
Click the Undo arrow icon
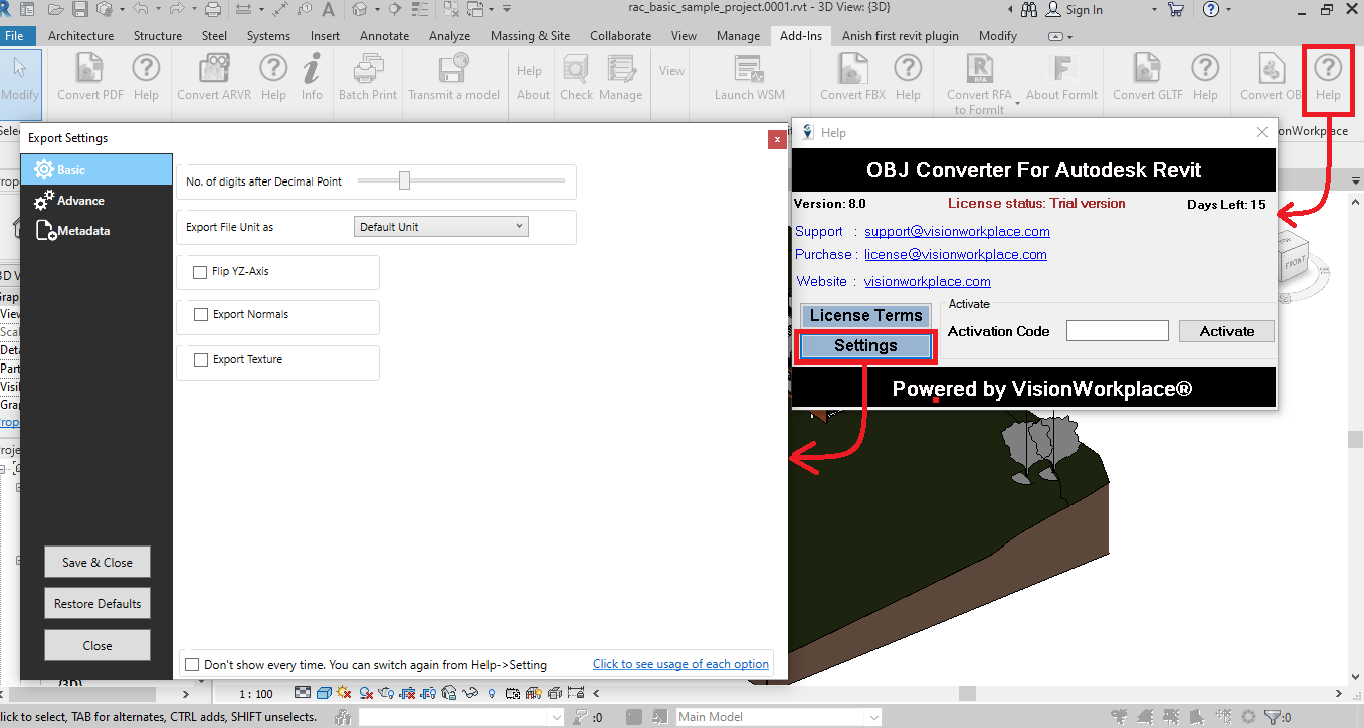click(140, 10)
